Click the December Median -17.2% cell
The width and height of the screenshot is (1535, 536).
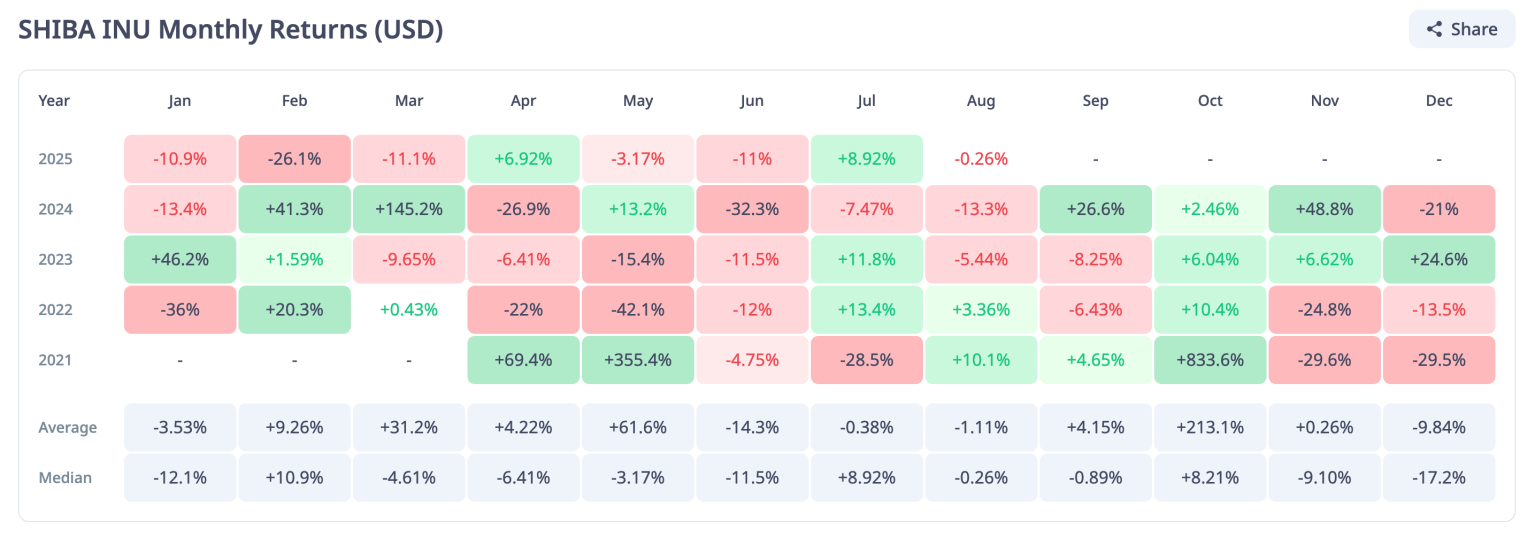pyautogui.click(x=1439, y=477)
